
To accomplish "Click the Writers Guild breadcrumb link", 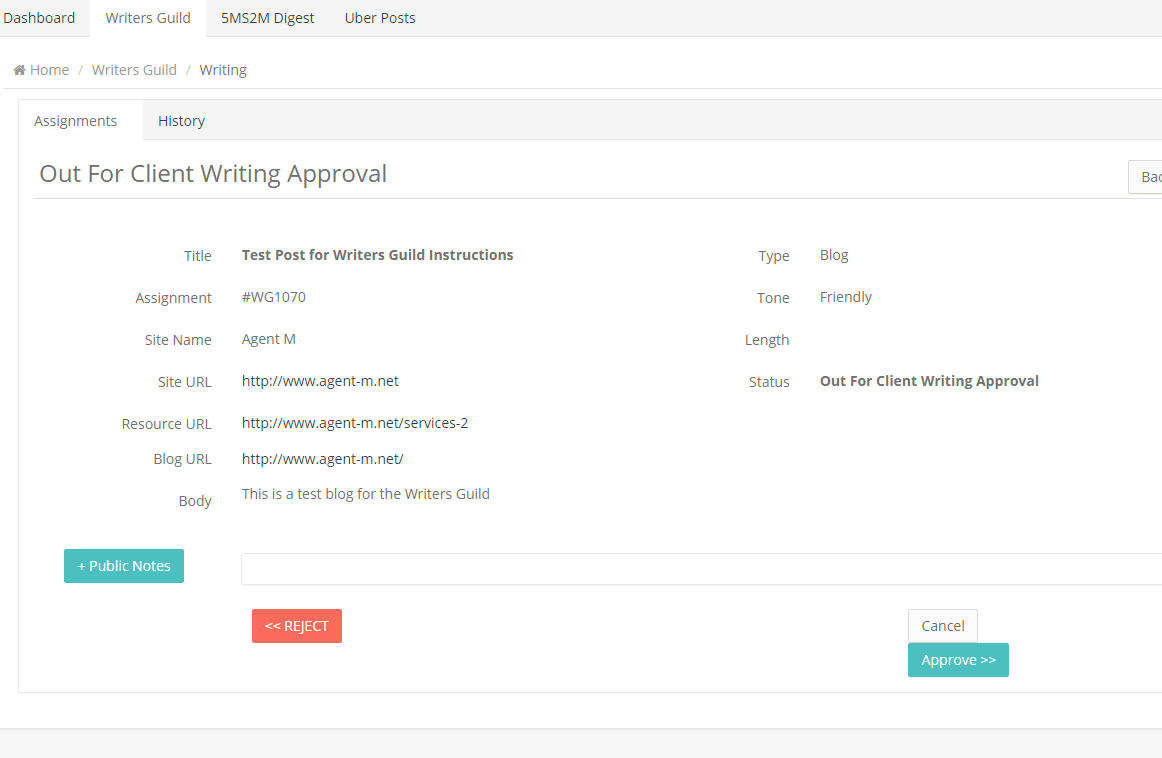I will click(134, 70).
